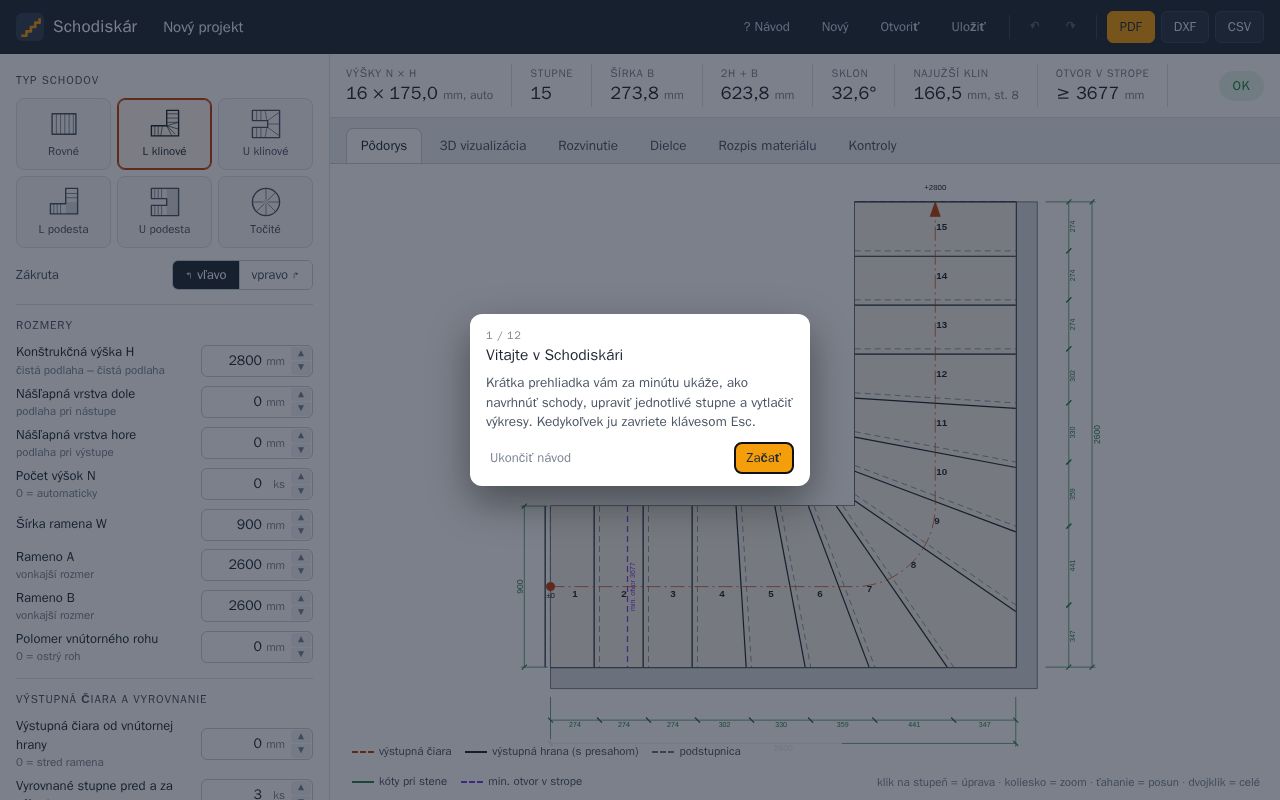Image resolution: width=1280 pixels, height=800 pixels.
Task: Click the Schodiskár stairs logo icon
Action: (30, 27)
